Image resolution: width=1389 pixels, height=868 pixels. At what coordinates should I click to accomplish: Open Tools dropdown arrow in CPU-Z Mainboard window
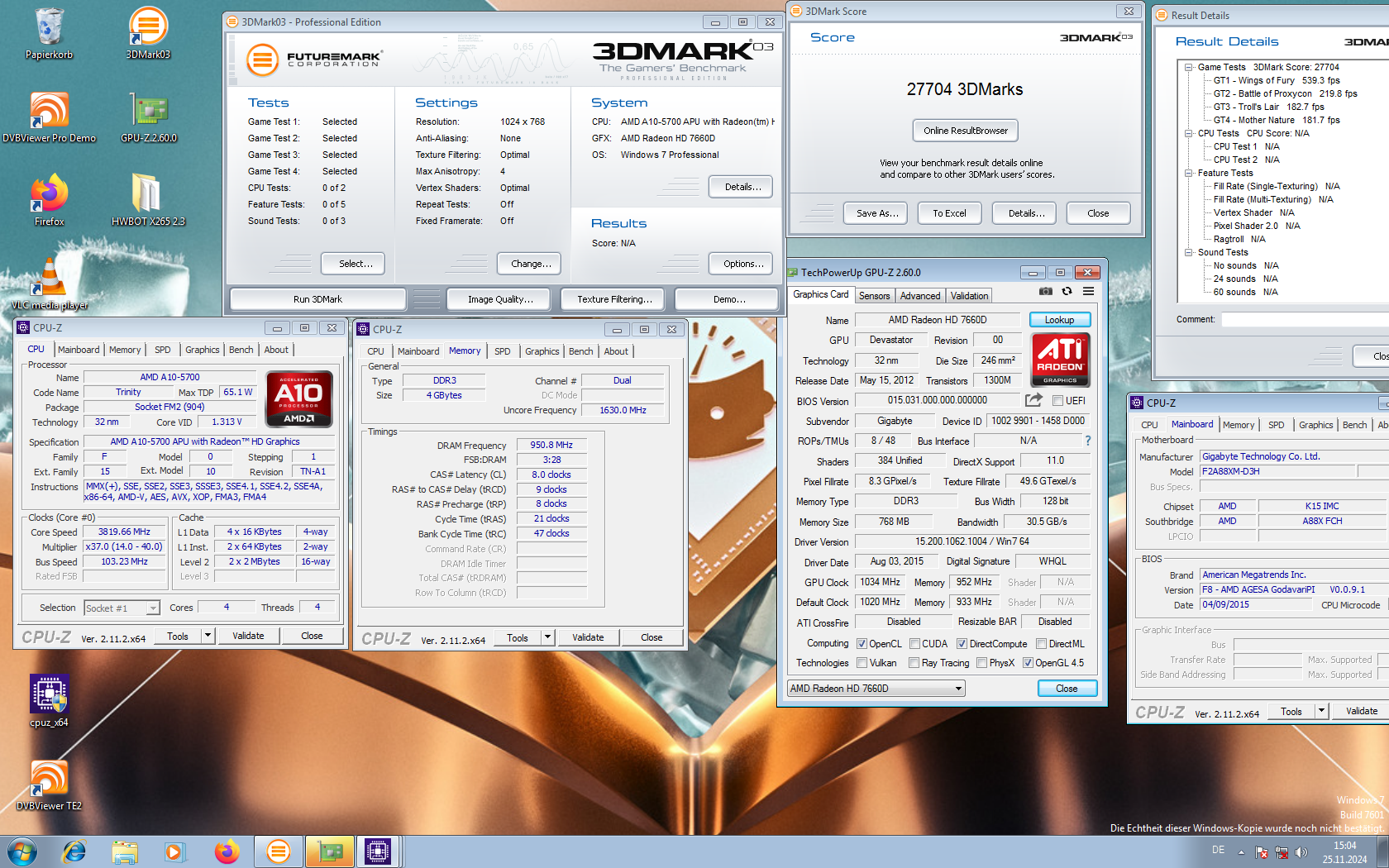pyautogui.click(x=1321, y=711)
